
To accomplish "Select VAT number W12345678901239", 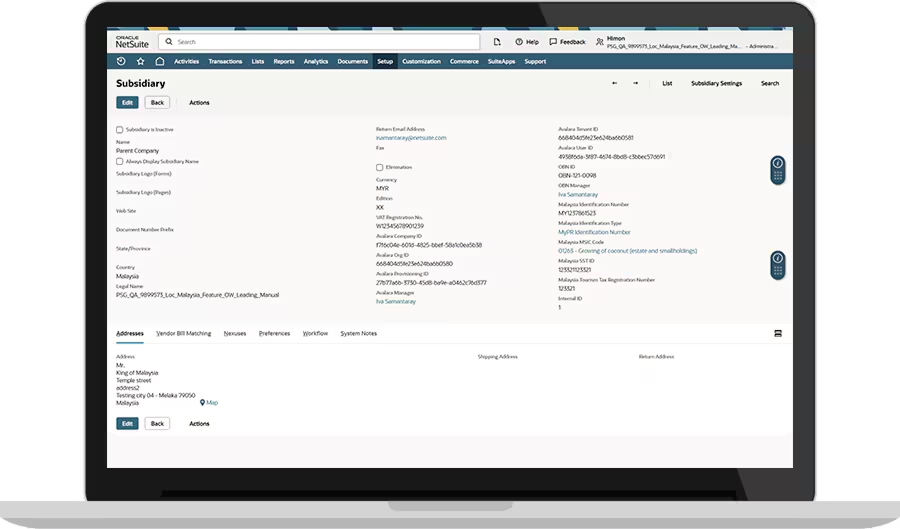I will (x=399, y=226).
